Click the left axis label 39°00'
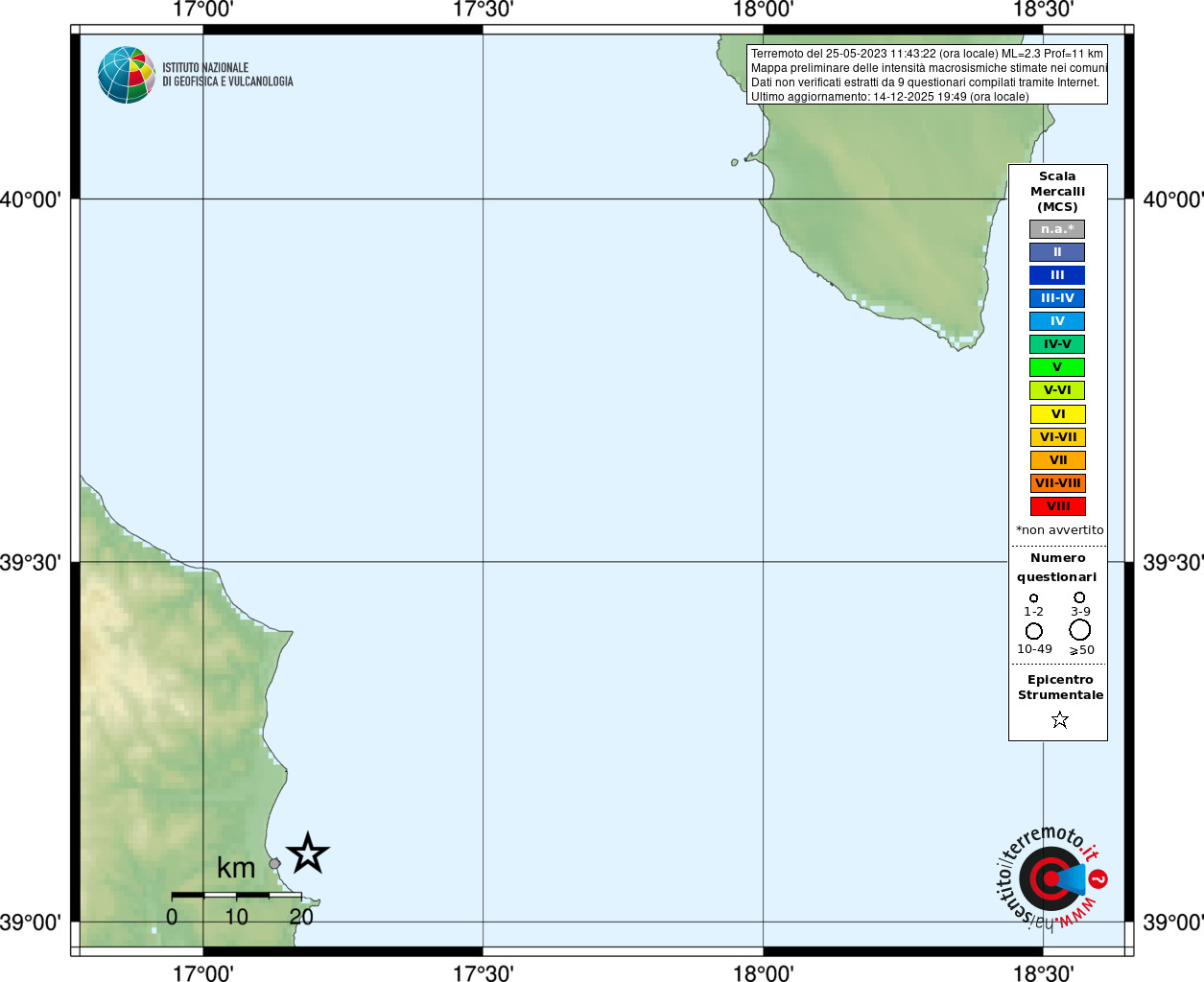 coord(31,923)
